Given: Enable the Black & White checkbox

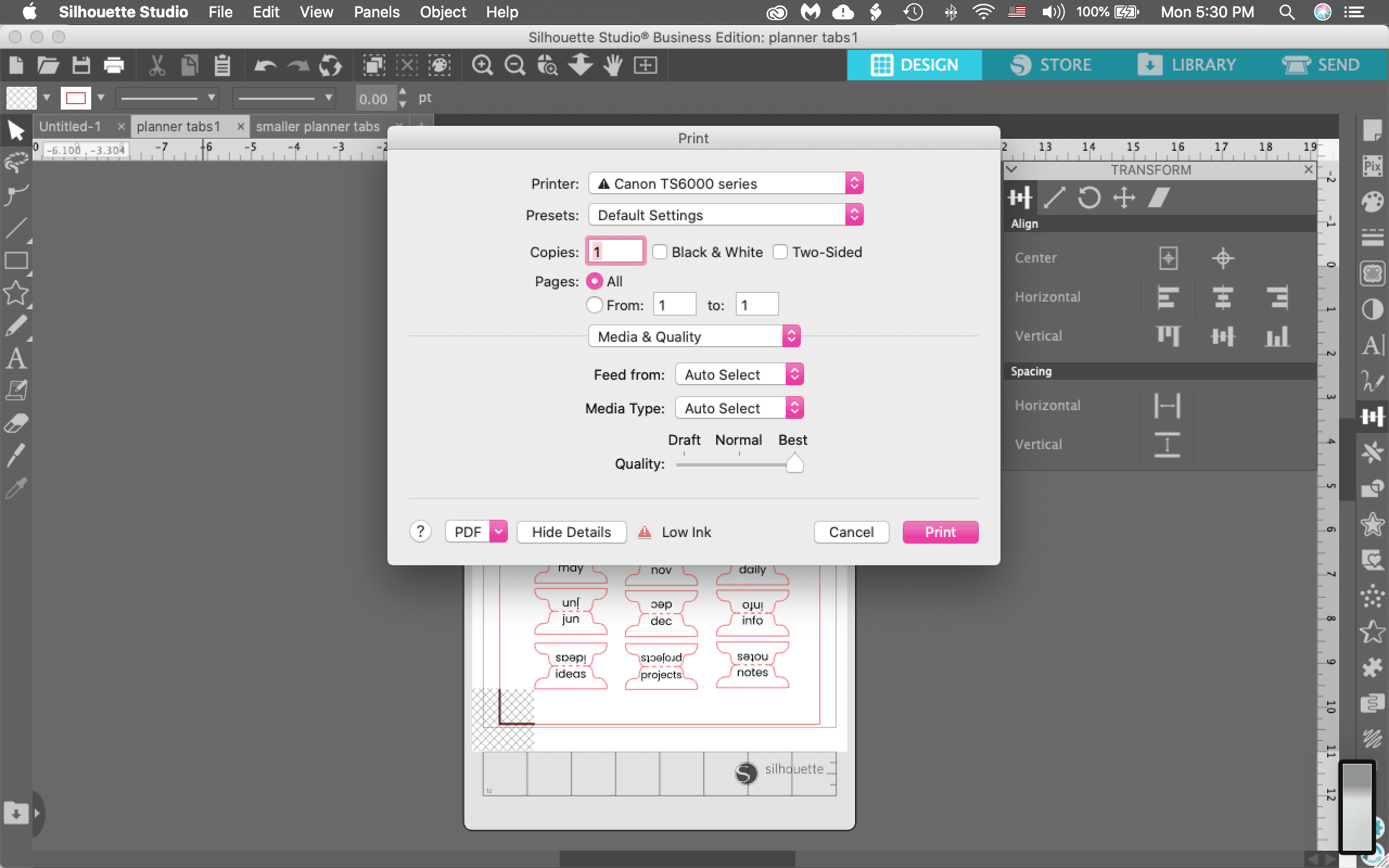Looking at the screenshot, I should click(x=660, y=252).
